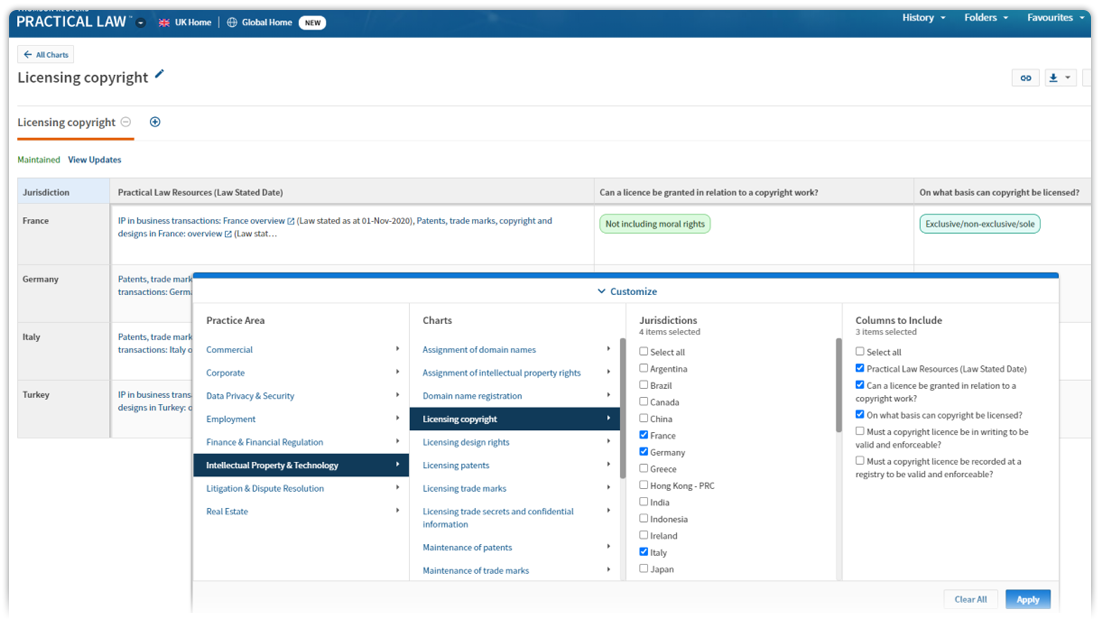
Task: Collapse the Customize panel
Action: click(626, 291)
